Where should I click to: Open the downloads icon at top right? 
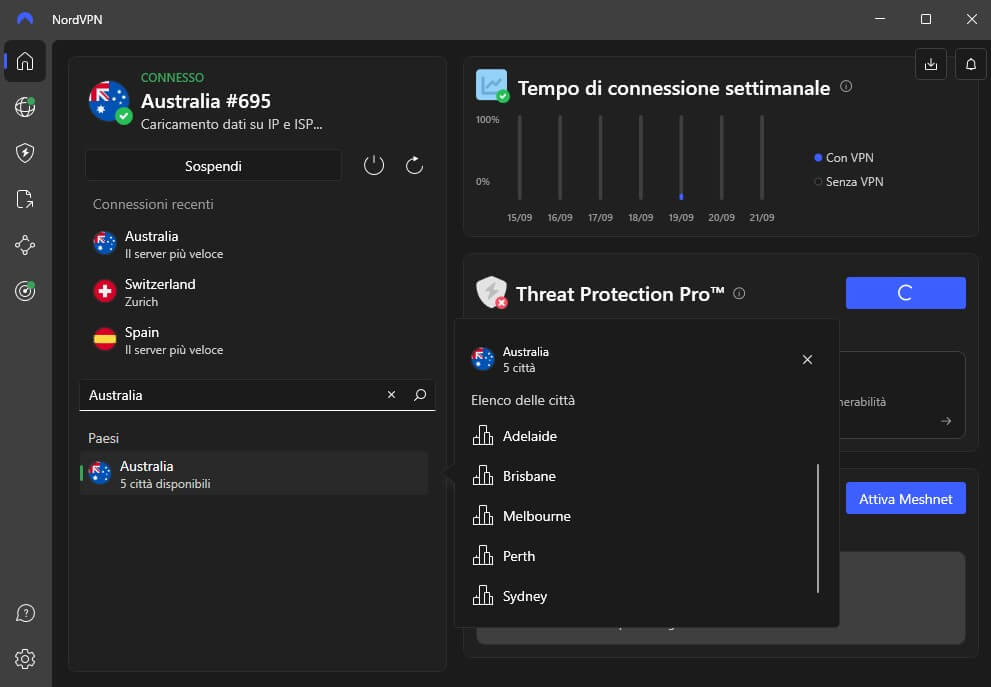930,64
